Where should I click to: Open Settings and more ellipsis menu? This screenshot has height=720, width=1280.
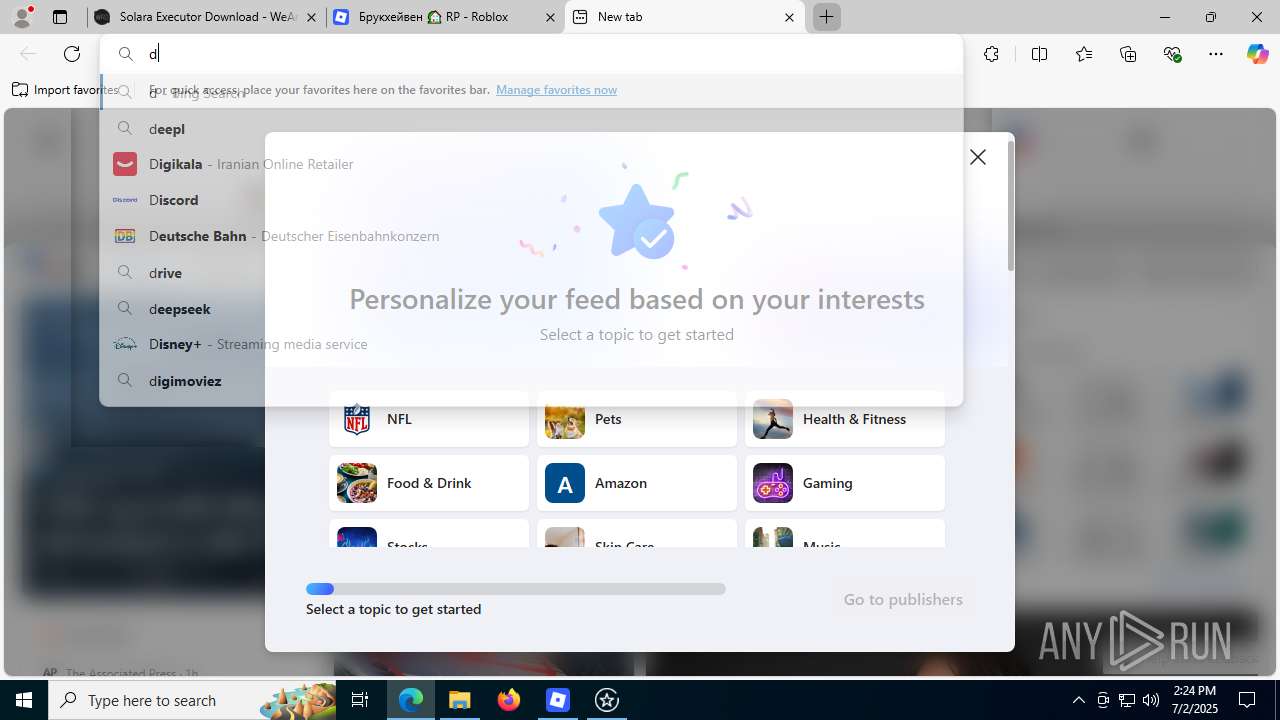pyautogui.click(x=1216, y=54)
